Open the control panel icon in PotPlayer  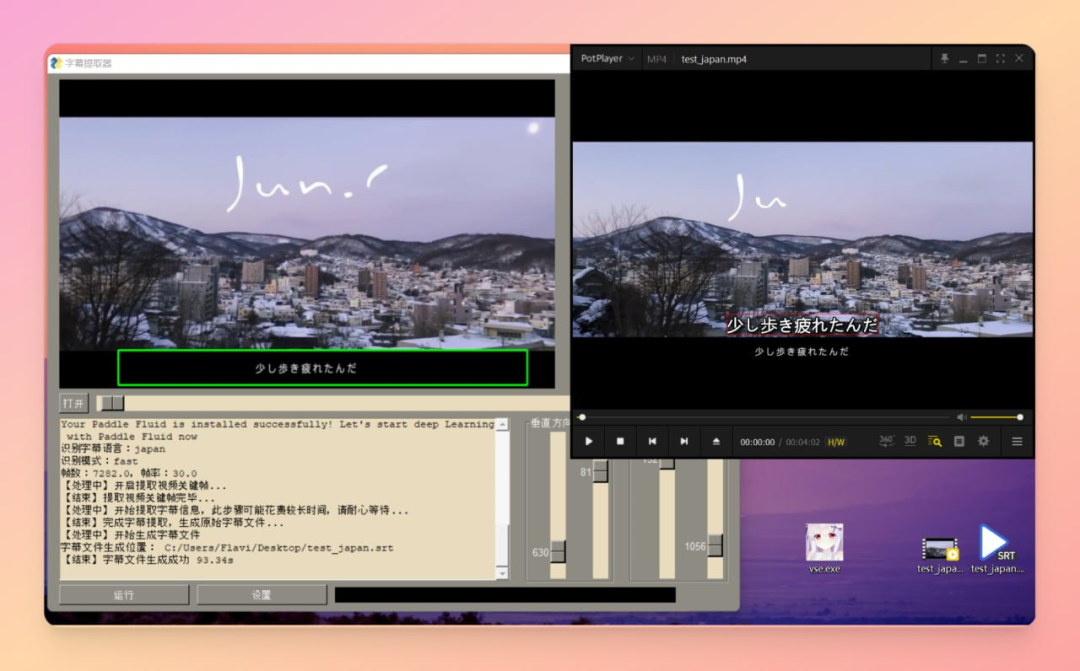[958, 441]
